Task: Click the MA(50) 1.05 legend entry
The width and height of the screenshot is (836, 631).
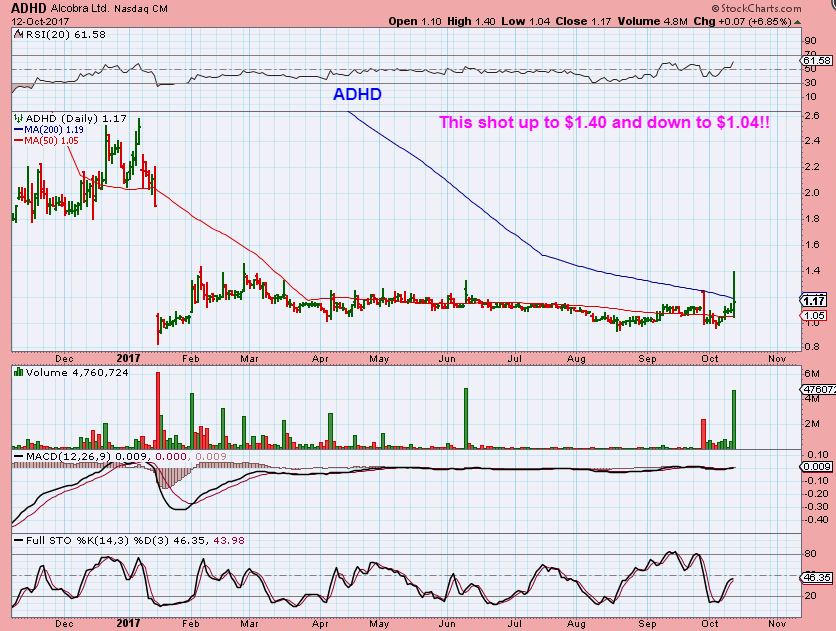Action: point(51,141)
